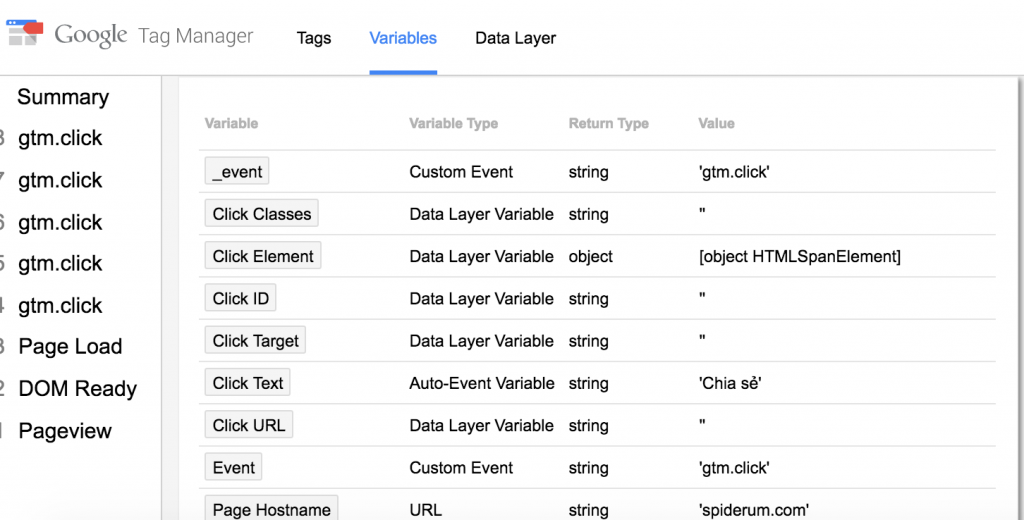The image size is (1024, 520).
Task: Open the Data Layer tab
Action: pos(515,38)
